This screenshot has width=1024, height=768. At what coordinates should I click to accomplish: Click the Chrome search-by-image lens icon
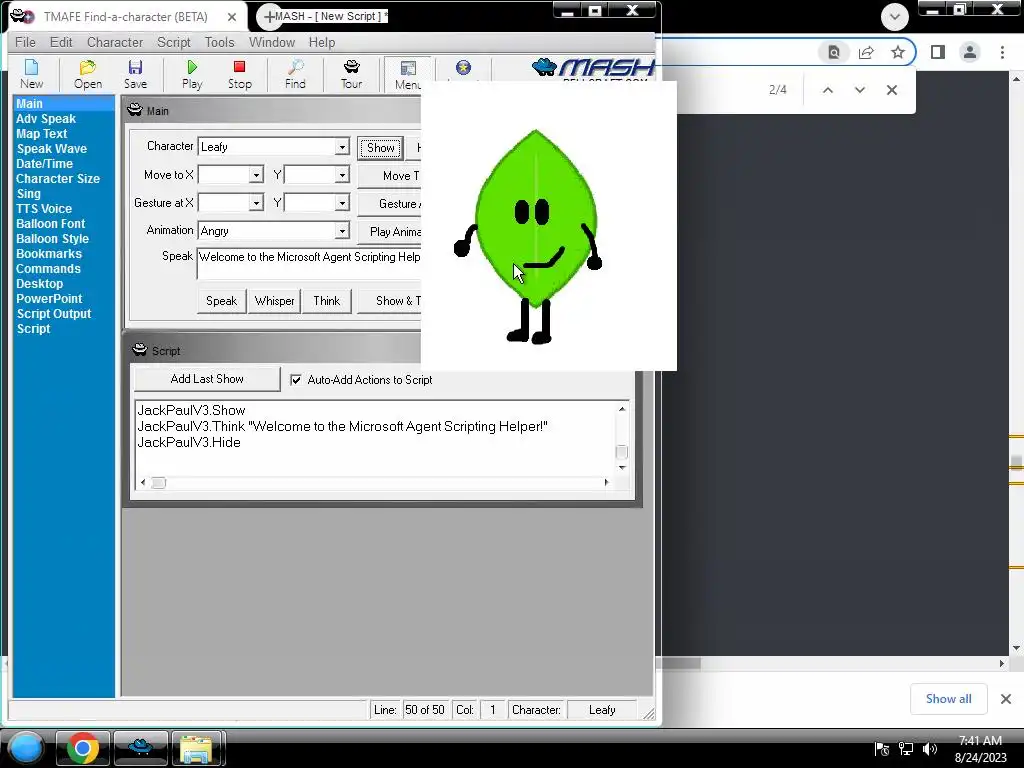tap(834, 52)
